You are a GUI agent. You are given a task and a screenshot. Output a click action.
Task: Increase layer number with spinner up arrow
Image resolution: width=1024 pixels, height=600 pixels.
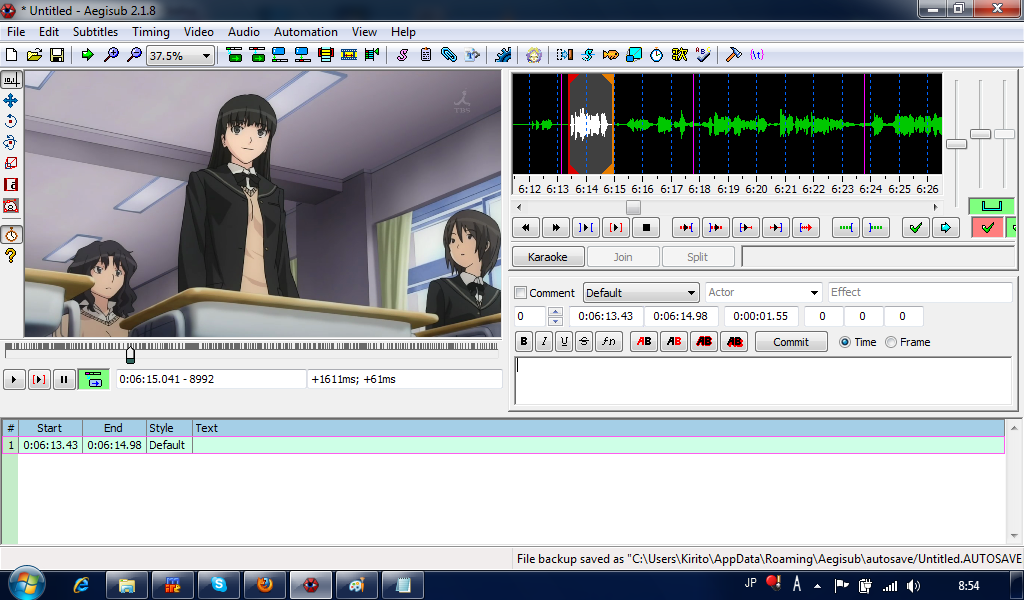[x=555, y=311]
